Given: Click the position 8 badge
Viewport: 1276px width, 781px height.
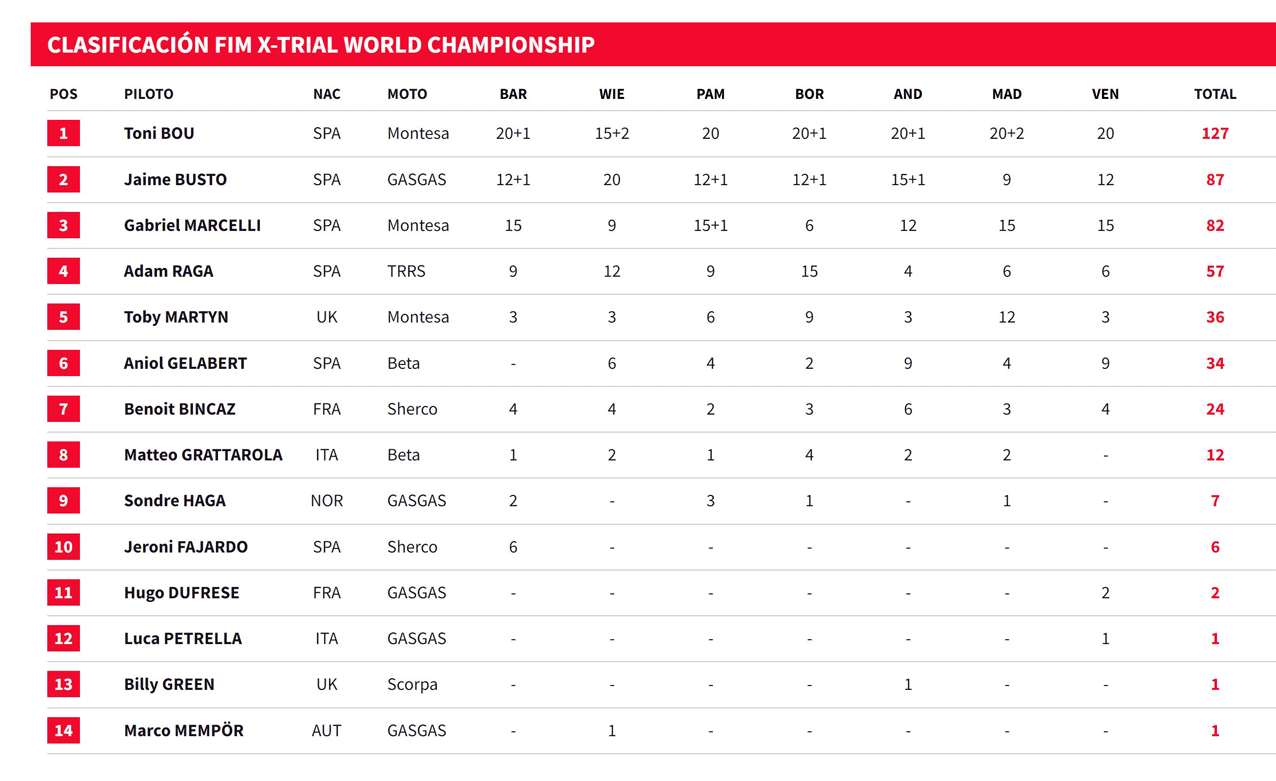Looking at the screenshot, I should 63,455.
